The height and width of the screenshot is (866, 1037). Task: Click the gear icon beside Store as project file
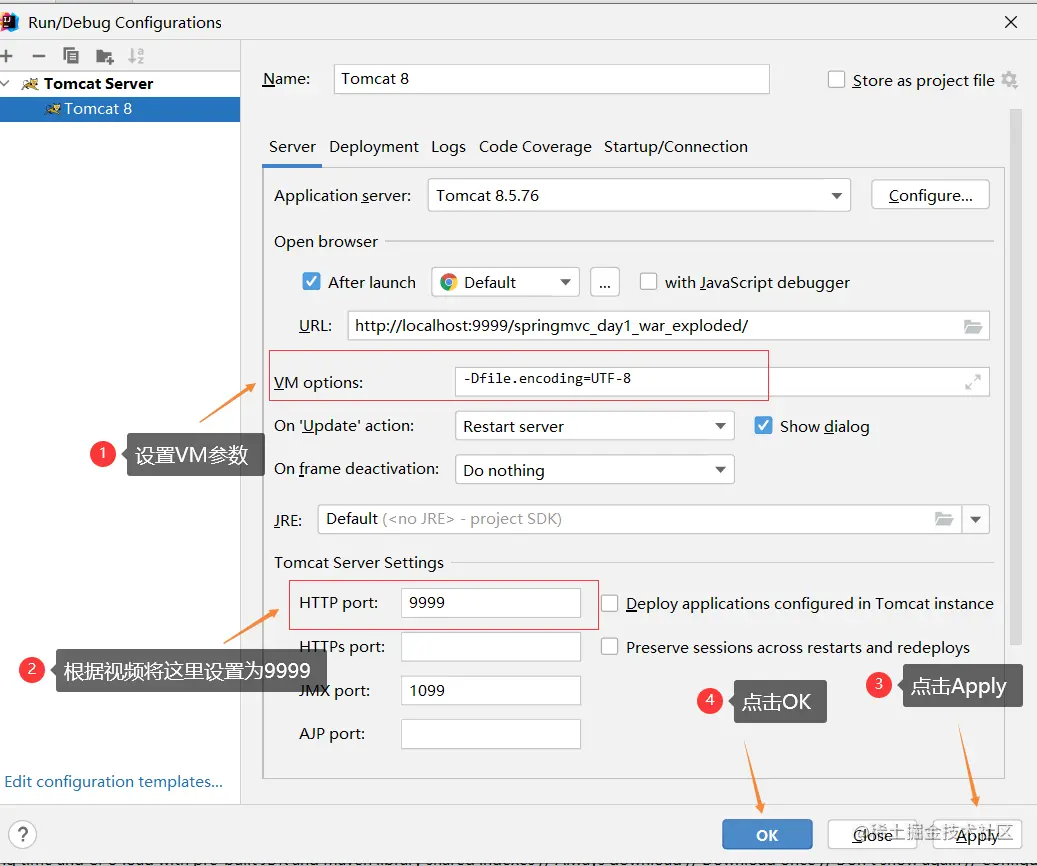[1009, 80]
